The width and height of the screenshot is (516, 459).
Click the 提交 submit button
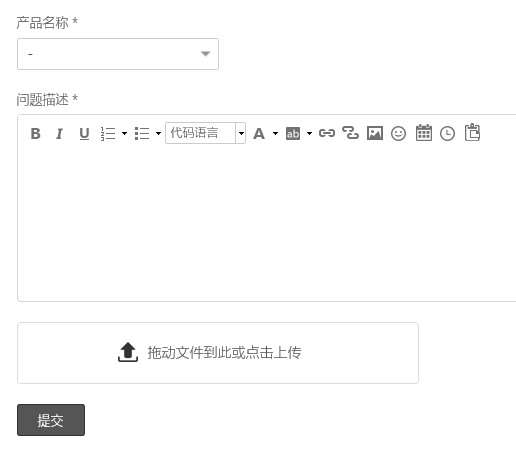51,420
